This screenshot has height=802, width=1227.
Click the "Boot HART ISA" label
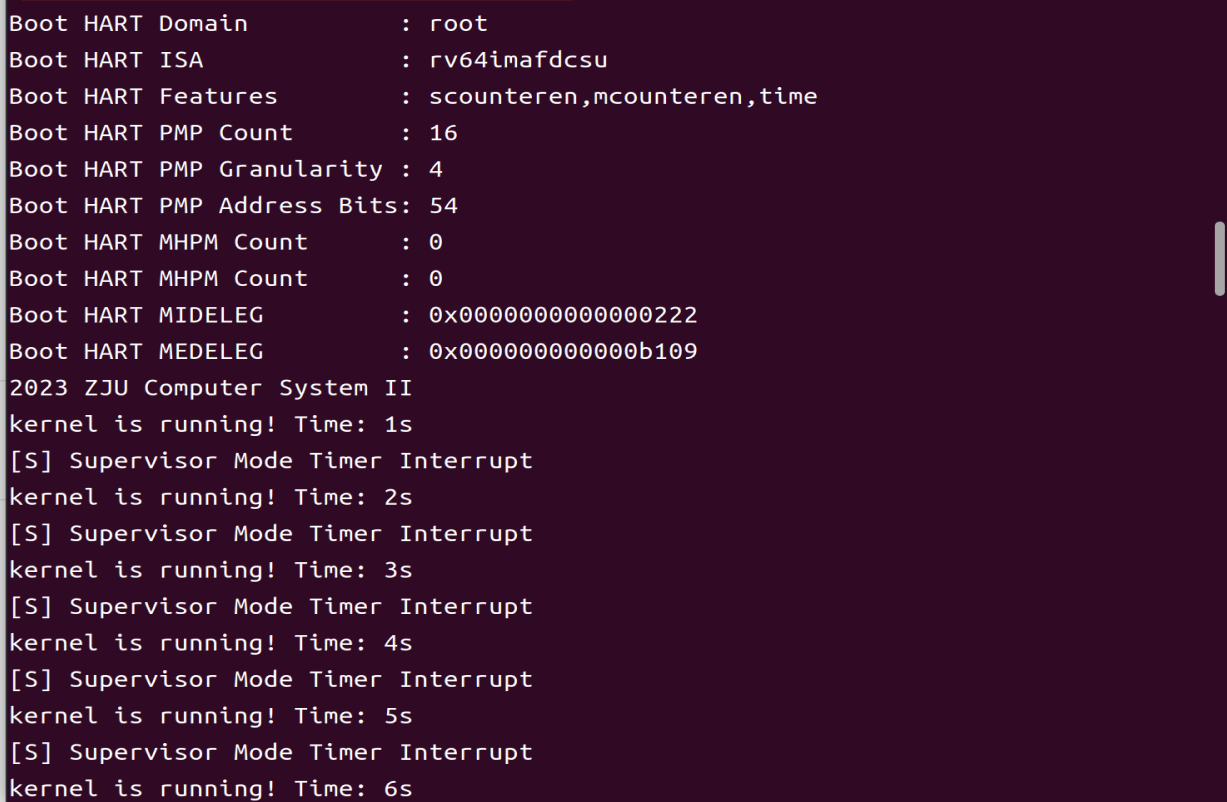tap(106, 60)
